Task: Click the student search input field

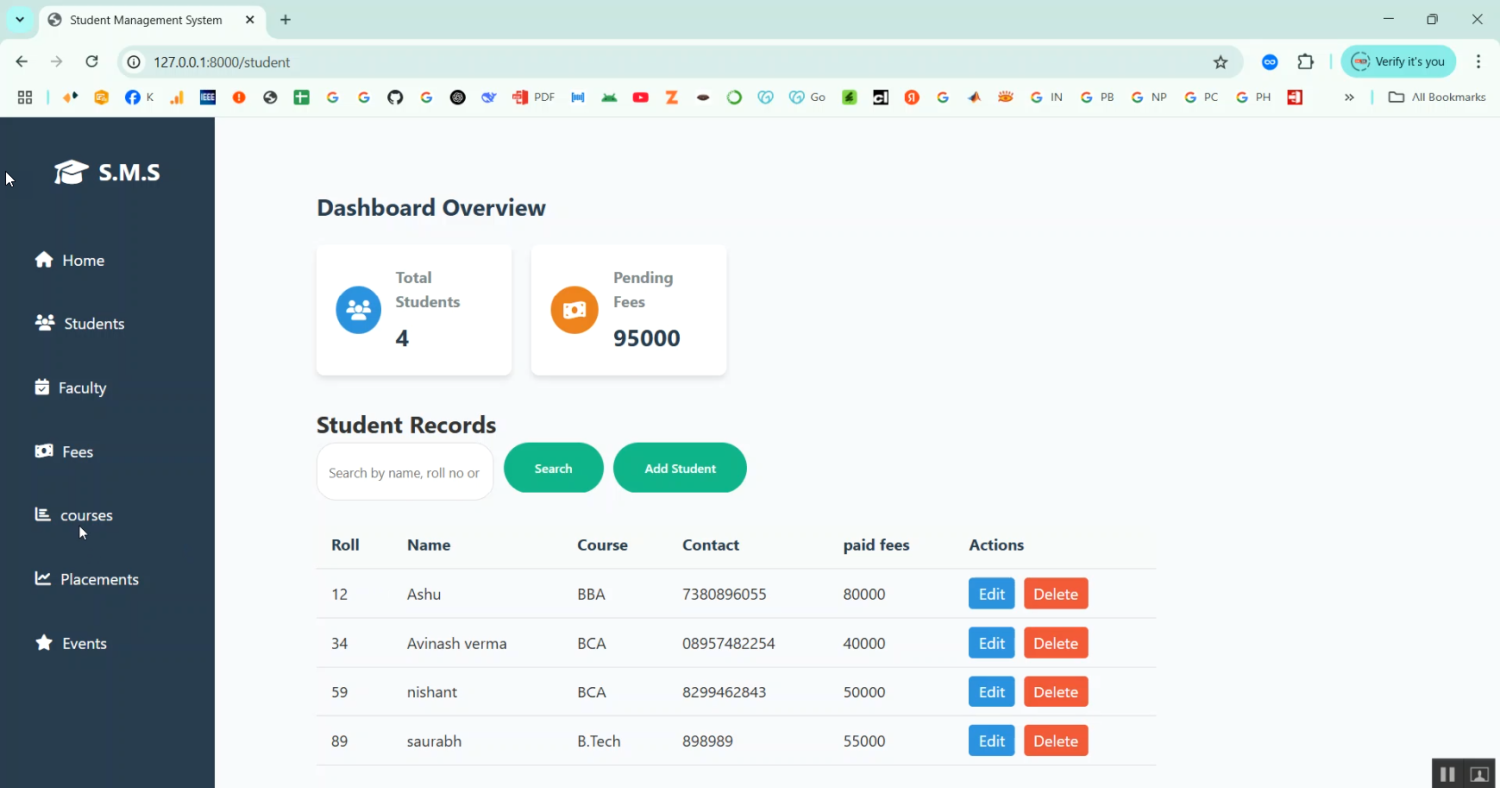Action: pyautogui.click(x=404, y=471)
